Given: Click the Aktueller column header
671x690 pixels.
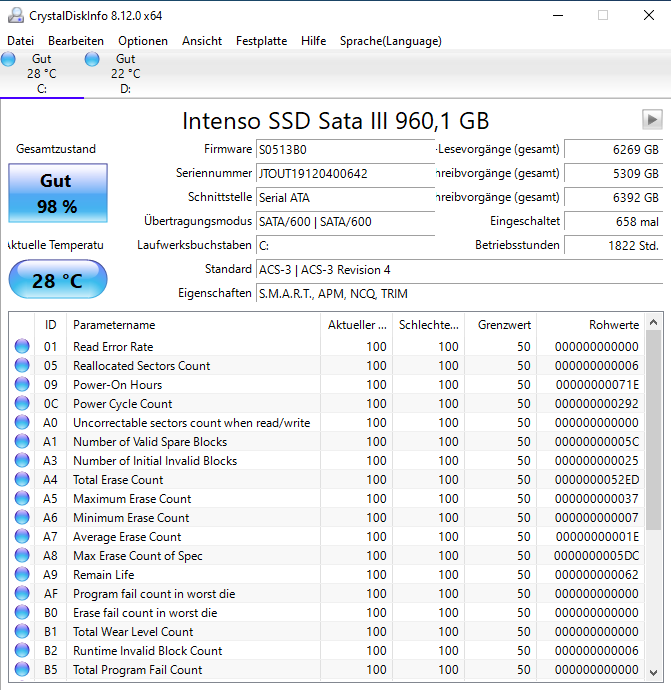Looking at the screenshot, I should pyautogui.click(x=357, y=325).
